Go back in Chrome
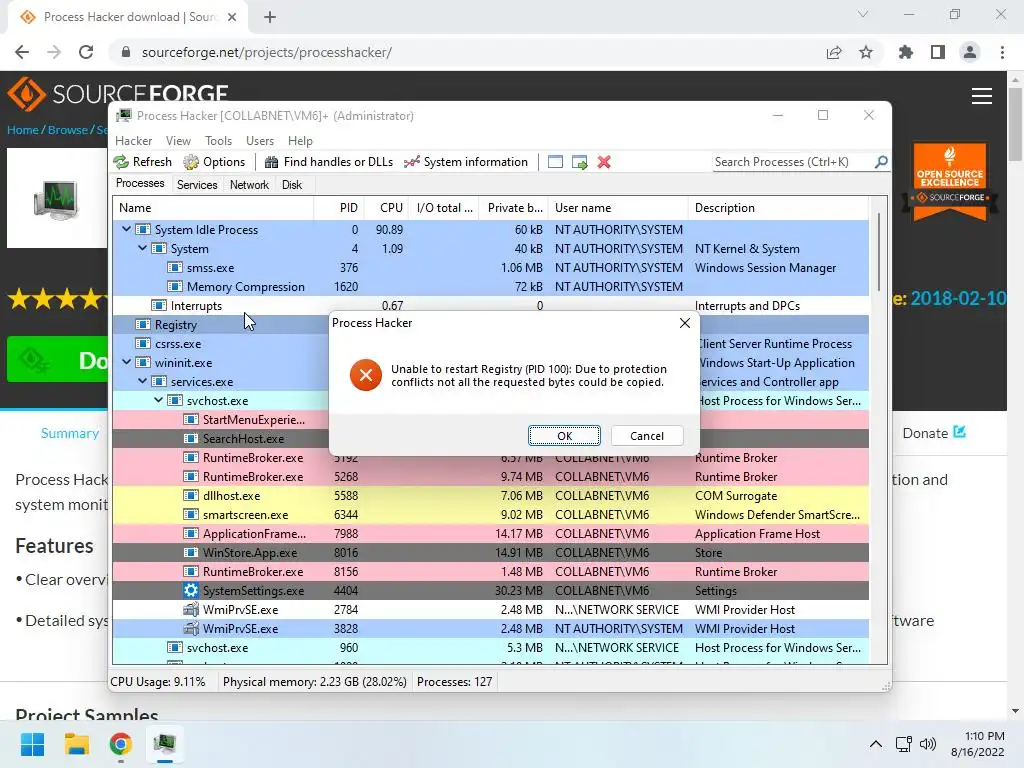1024x768 pixels. (x=22, y=52)
